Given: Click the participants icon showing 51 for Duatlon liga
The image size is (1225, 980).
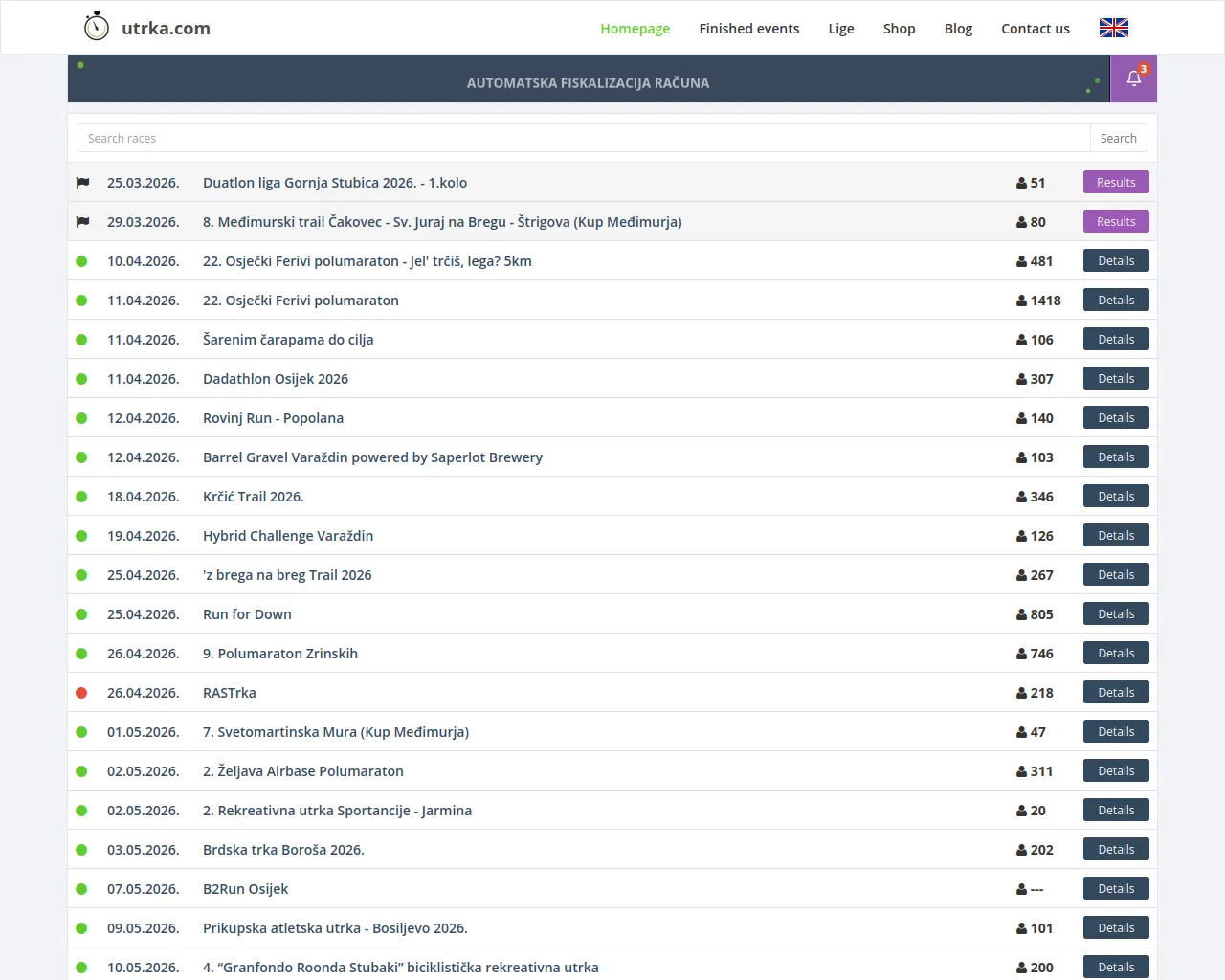Looking at the screenshot, I should (1023, 182).
